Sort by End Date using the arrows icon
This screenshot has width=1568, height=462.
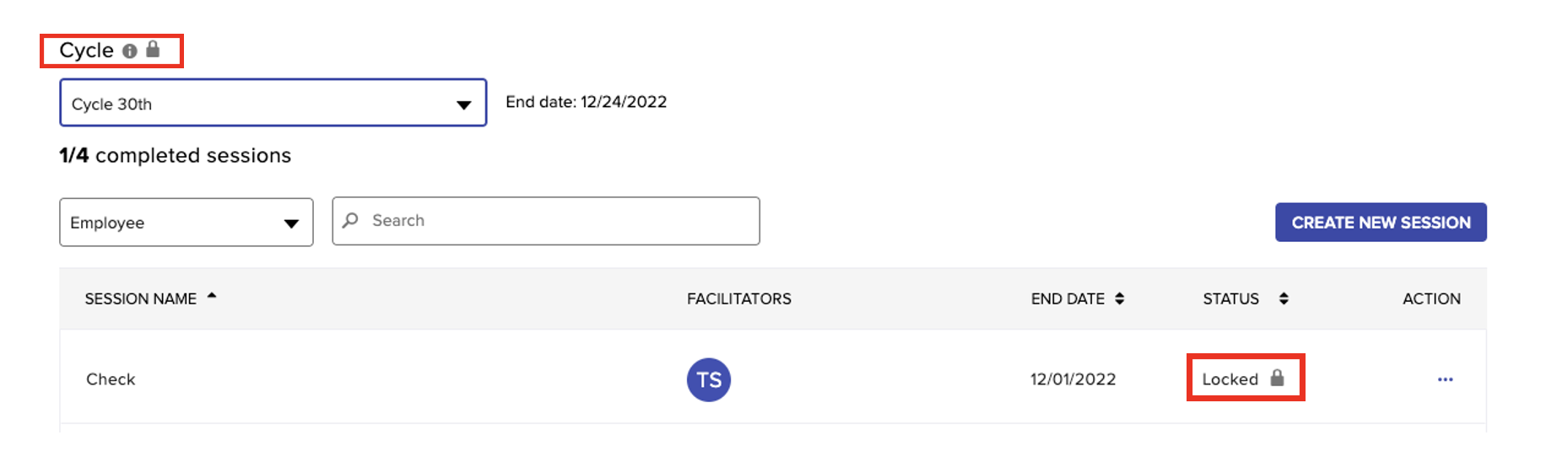(x=1119, y=298)
